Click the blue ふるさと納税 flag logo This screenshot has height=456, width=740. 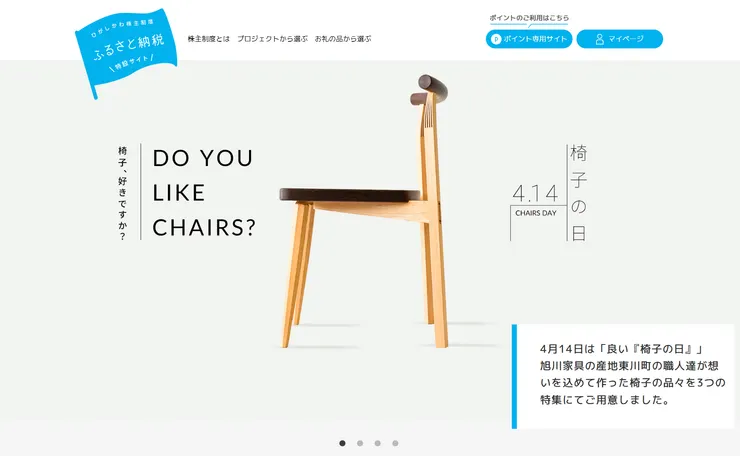tap(126, 51)
